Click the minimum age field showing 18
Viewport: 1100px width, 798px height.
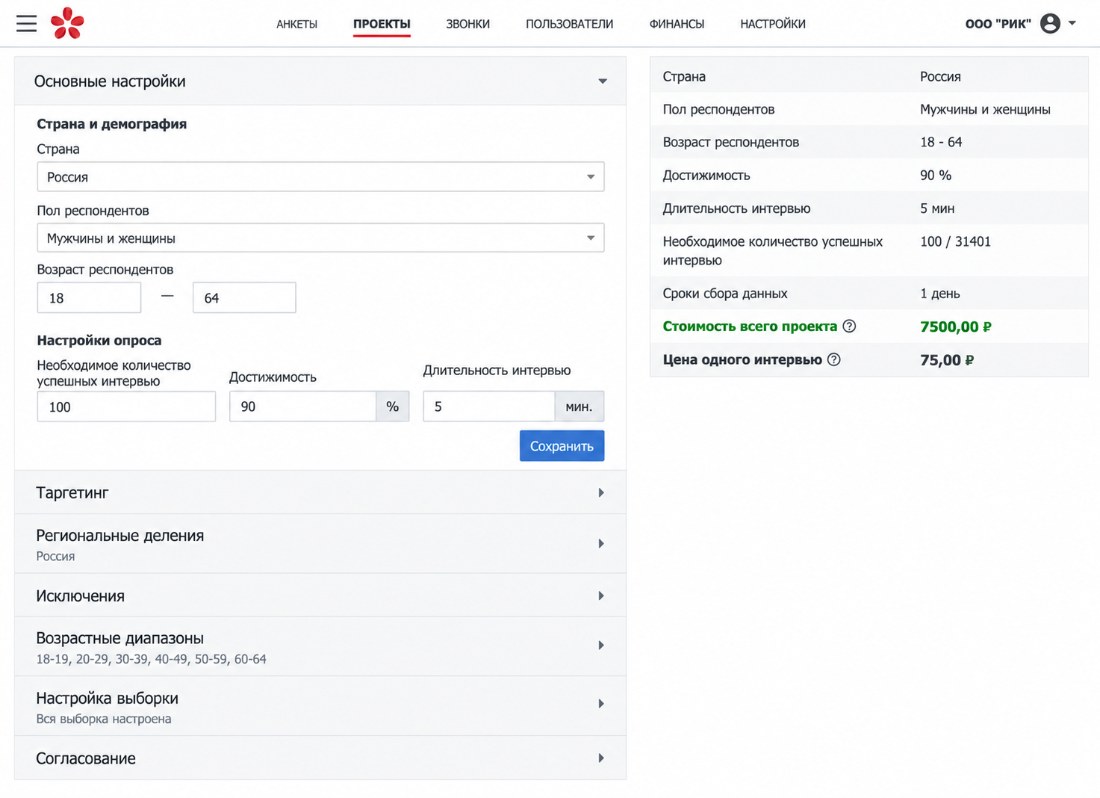pos(89,298)
